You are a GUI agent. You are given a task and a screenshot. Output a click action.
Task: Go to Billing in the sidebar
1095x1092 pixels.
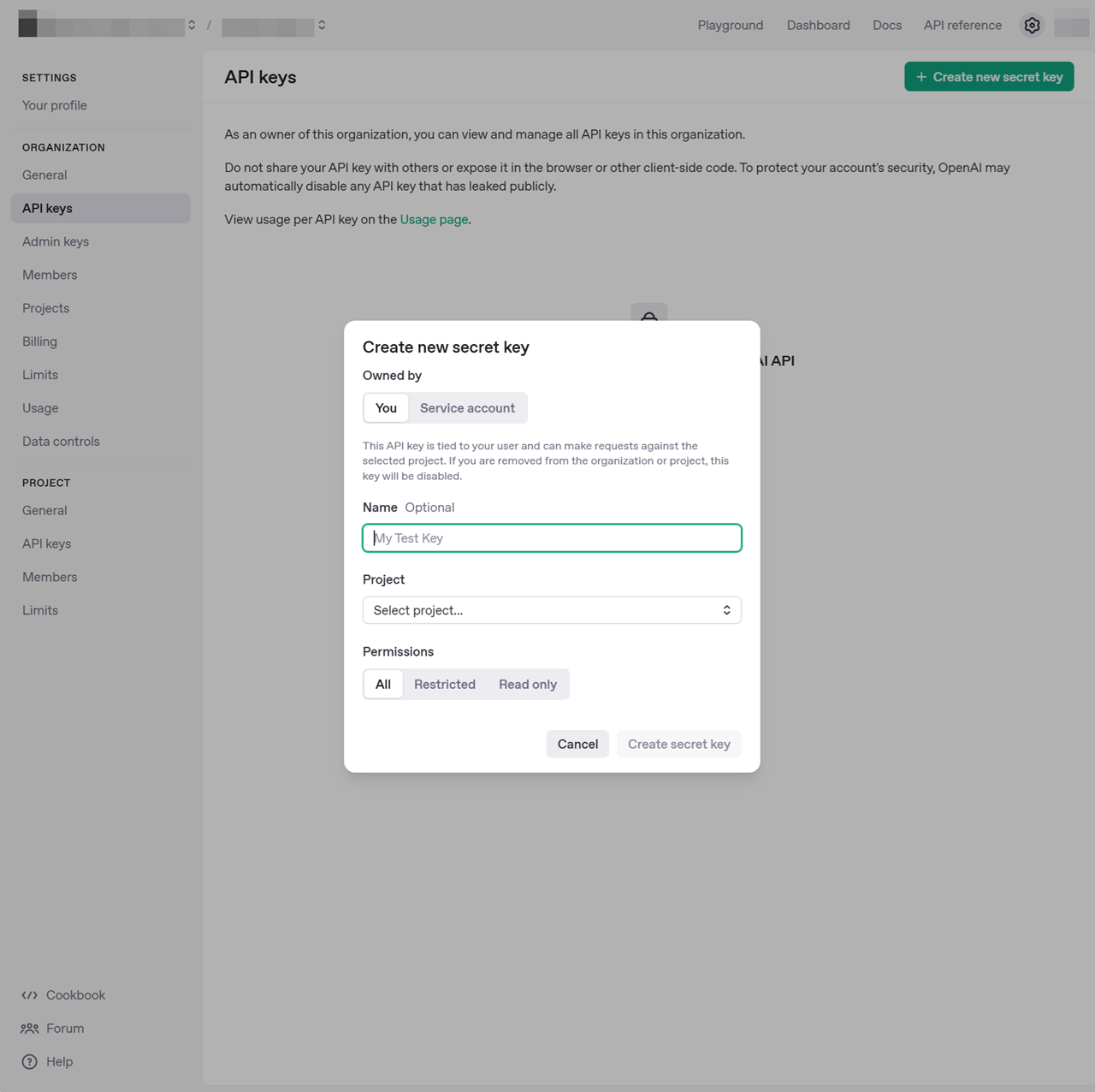click(39, 341)
